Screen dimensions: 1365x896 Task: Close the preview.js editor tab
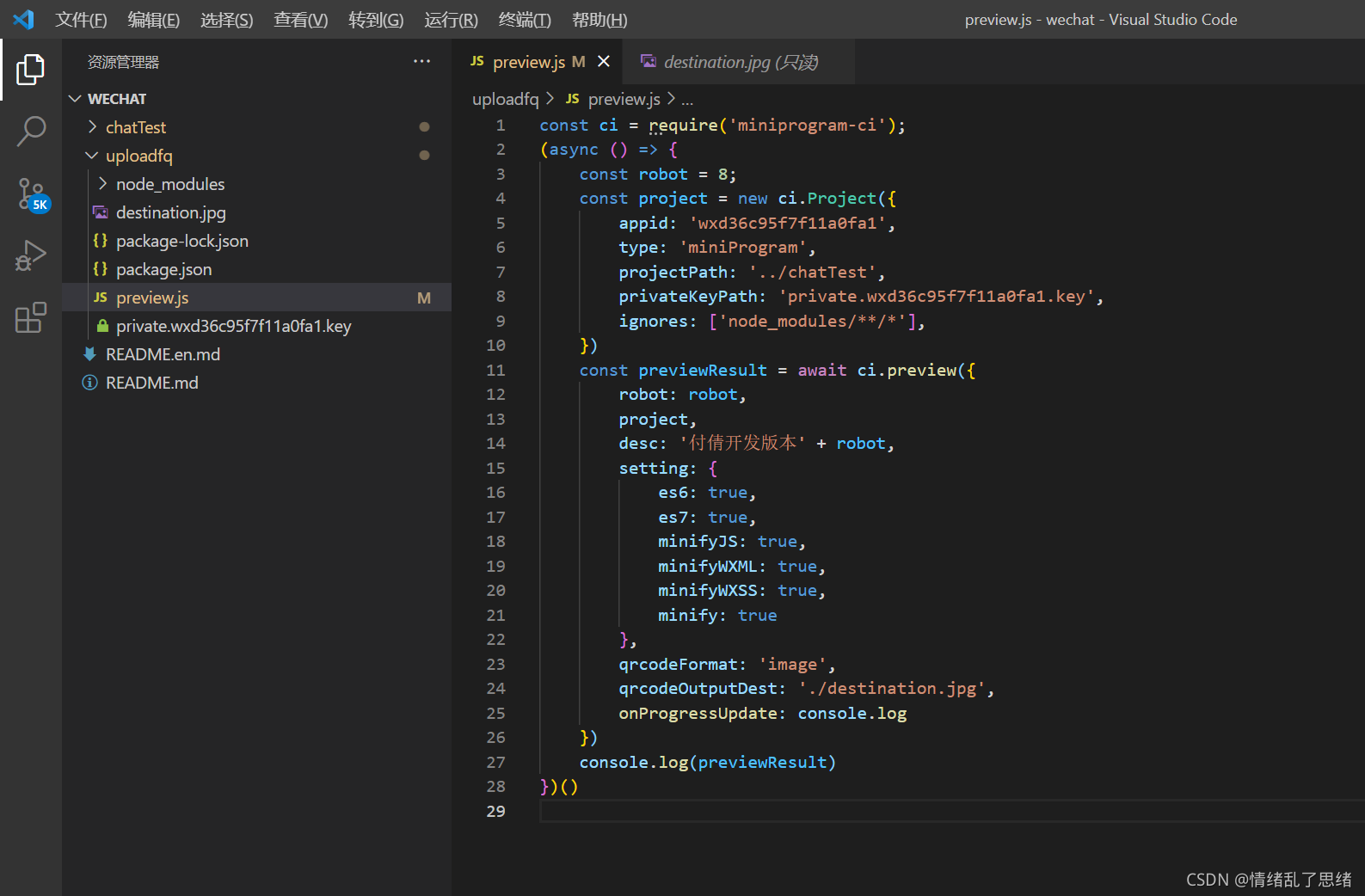[x=604, y=61]
